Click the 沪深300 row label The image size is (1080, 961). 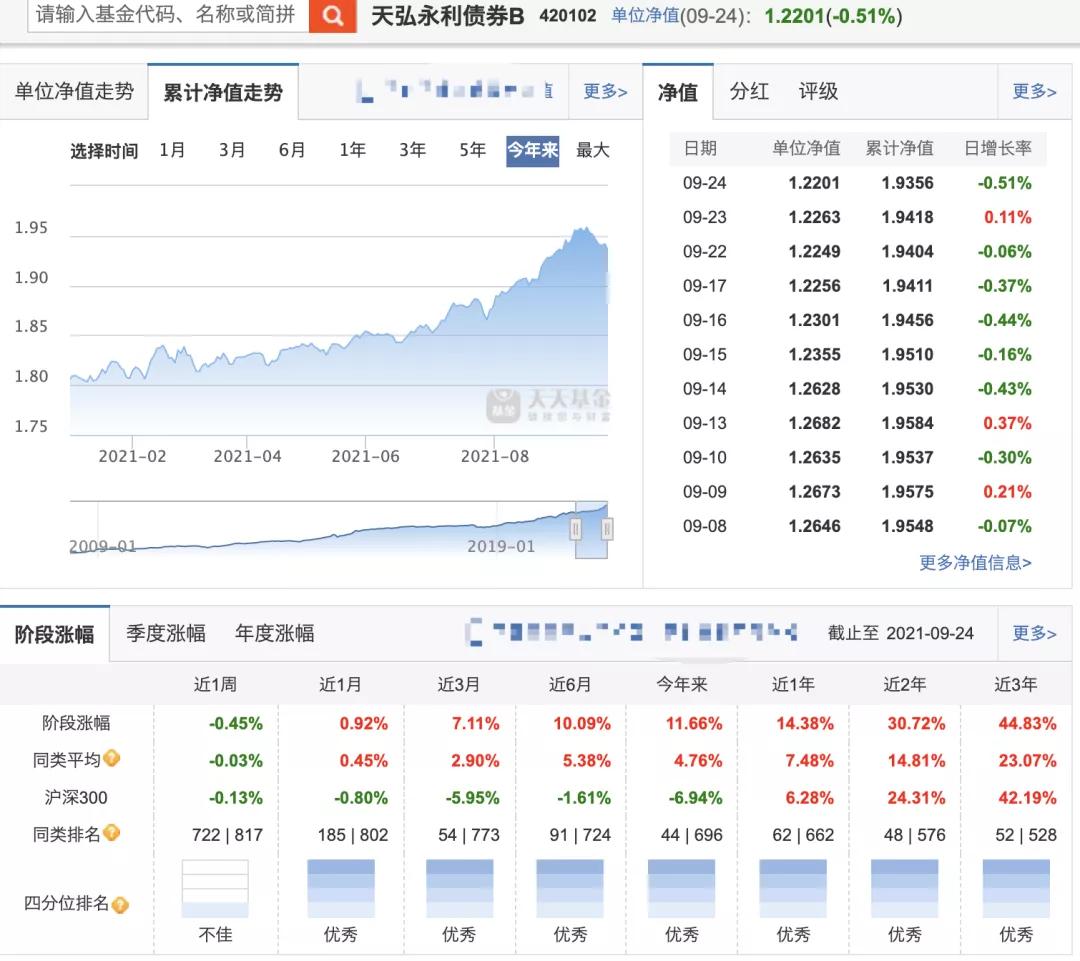[76, 798]
